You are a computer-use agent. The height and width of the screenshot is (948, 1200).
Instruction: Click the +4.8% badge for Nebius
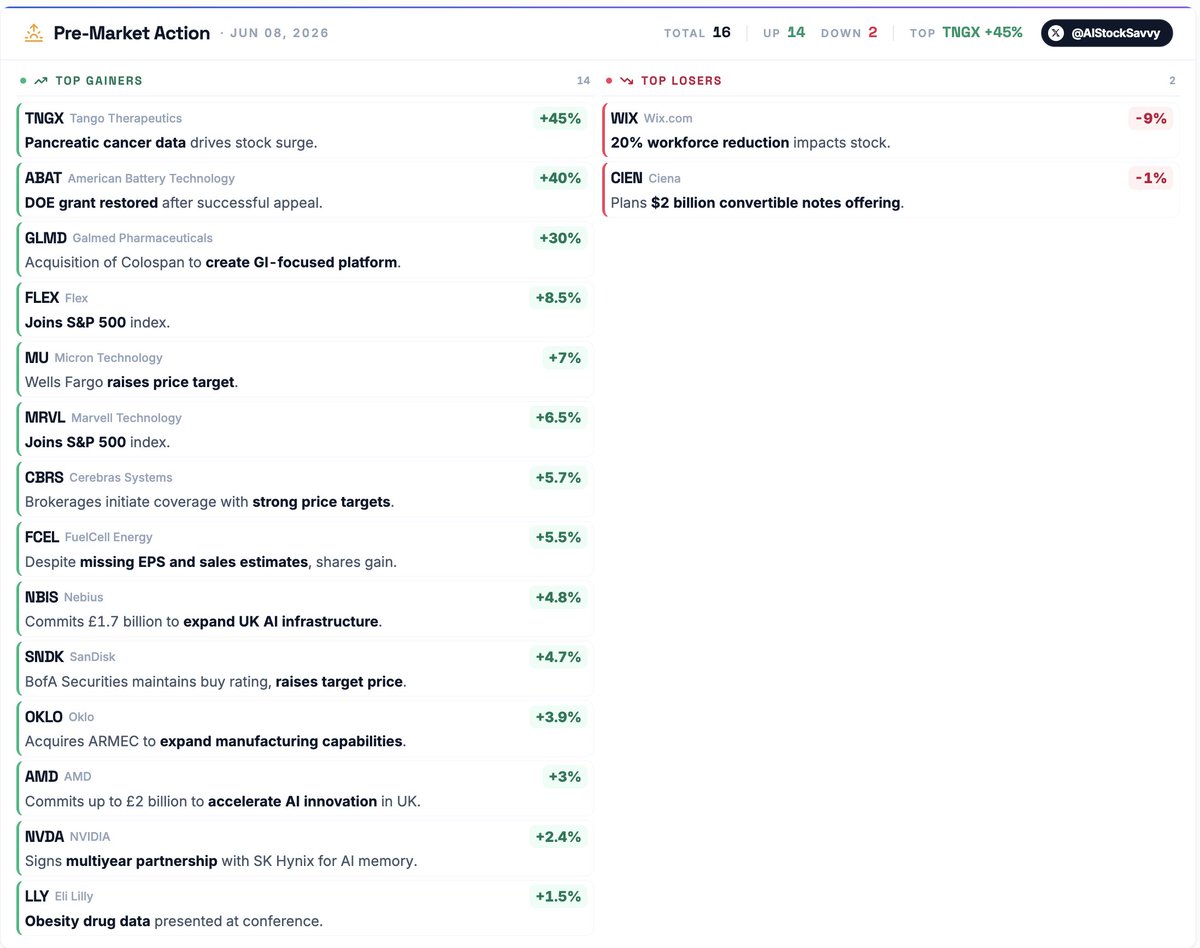click(x=558, y=597)
